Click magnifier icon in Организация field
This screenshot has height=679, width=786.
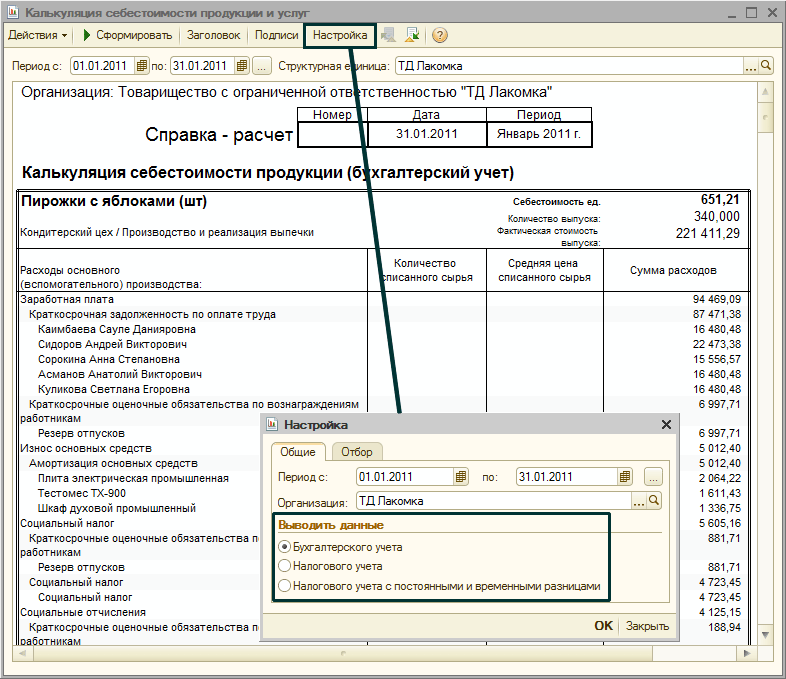pyautogui.click(x=655, y=501)
